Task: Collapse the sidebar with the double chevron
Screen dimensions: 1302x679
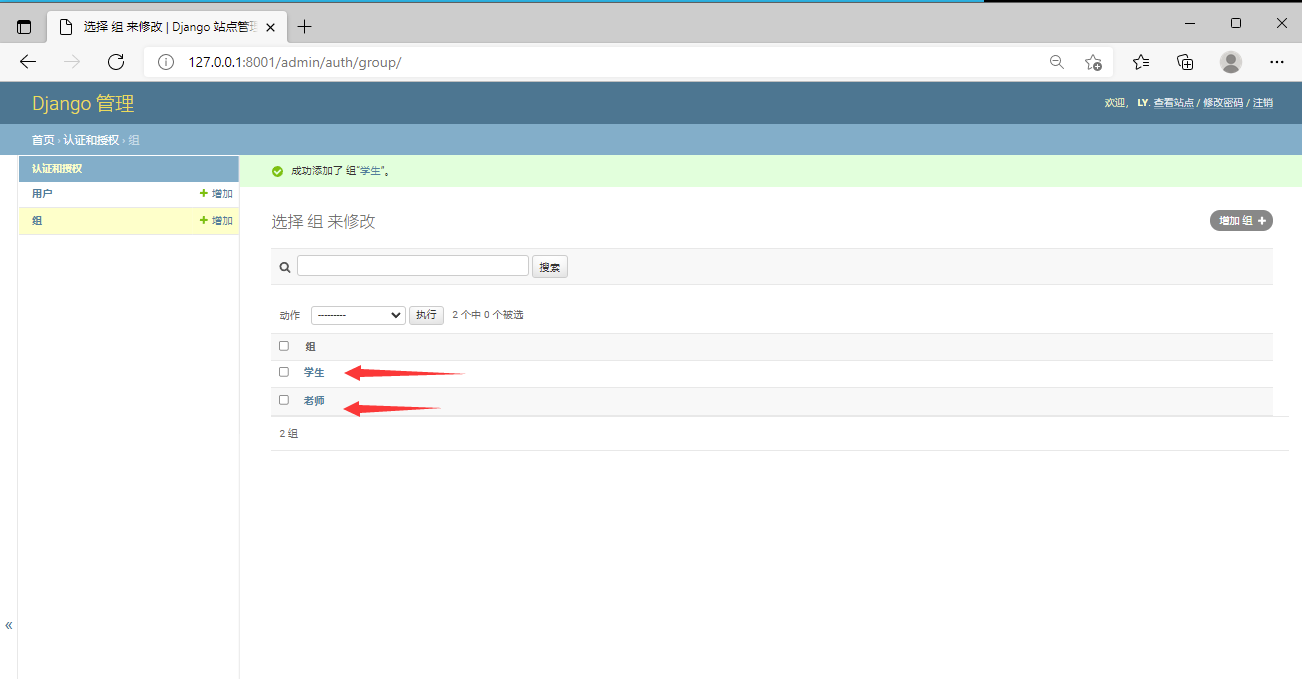Action: click(x=9, y=626)
